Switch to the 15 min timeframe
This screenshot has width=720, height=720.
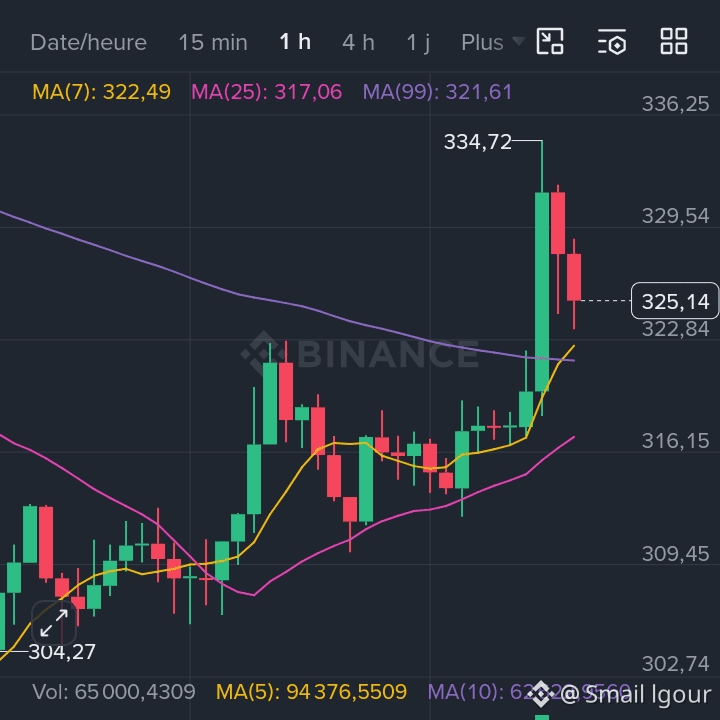click(x=213, y=43)
